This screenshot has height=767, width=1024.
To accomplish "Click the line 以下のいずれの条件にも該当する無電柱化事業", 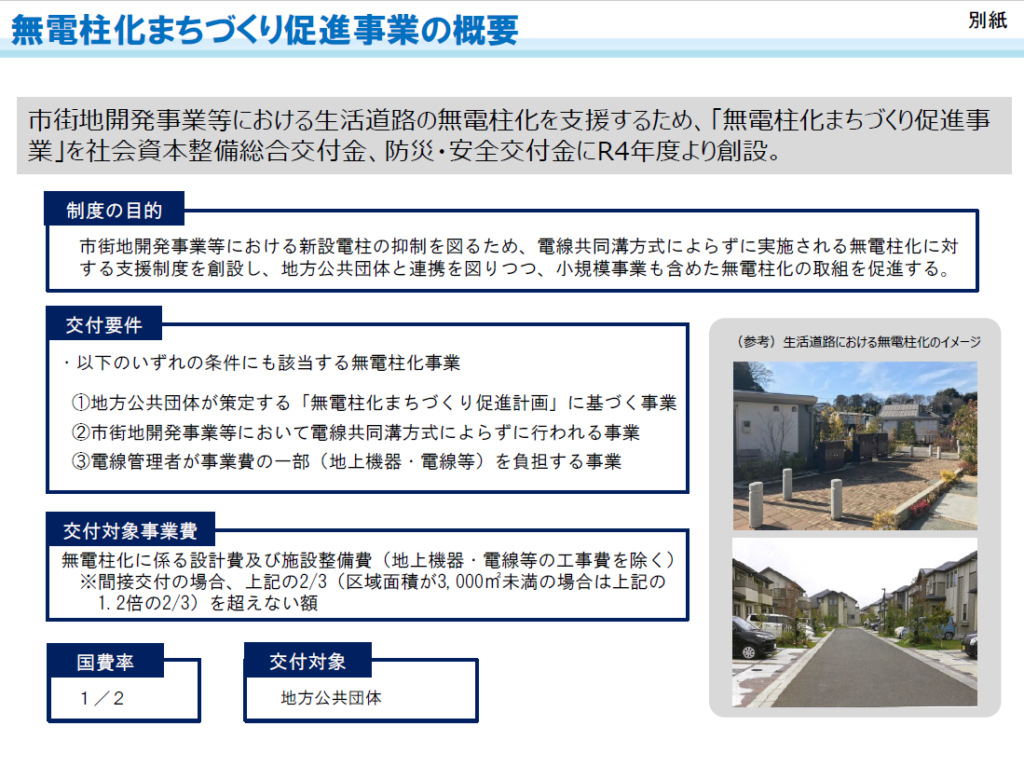I will (x=263, y=363).
